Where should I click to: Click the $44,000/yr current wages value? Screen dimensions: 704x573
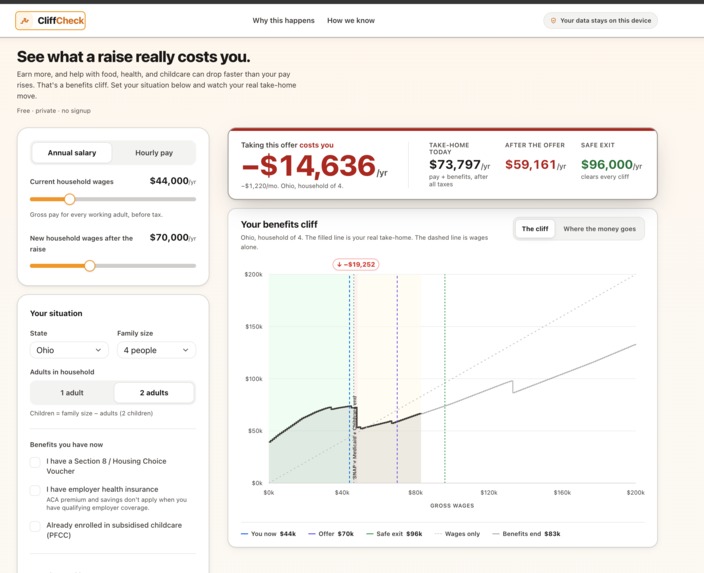point(173,181)
